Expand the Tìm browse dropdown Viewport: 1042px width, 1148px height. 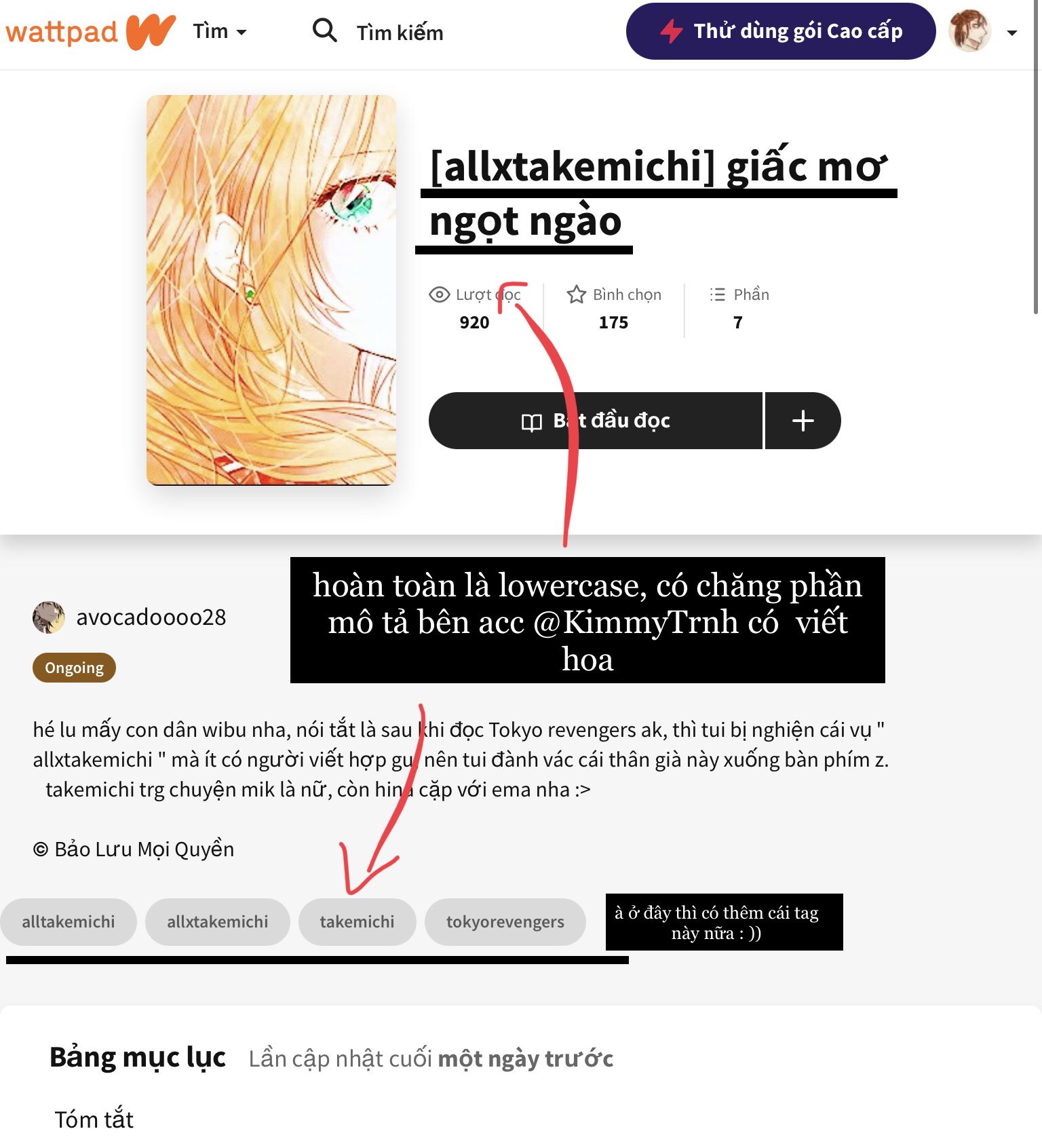(220, 31)
